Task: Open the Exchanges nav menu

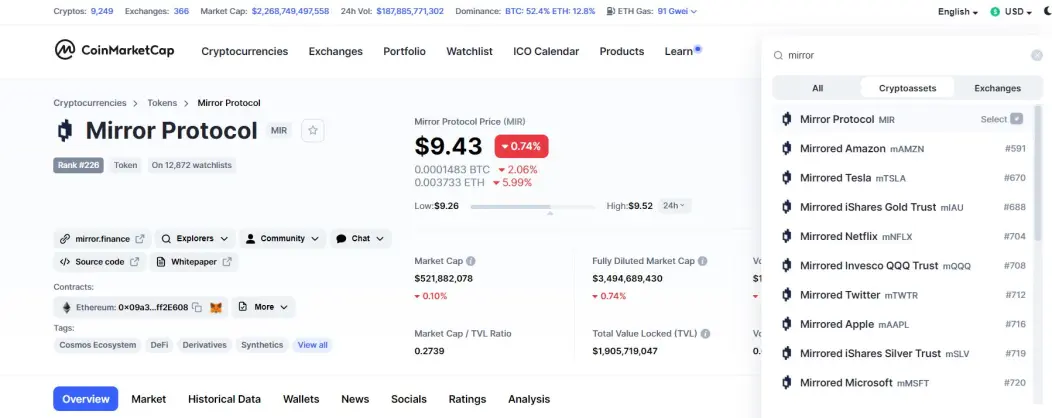Action: pos(335,51)
